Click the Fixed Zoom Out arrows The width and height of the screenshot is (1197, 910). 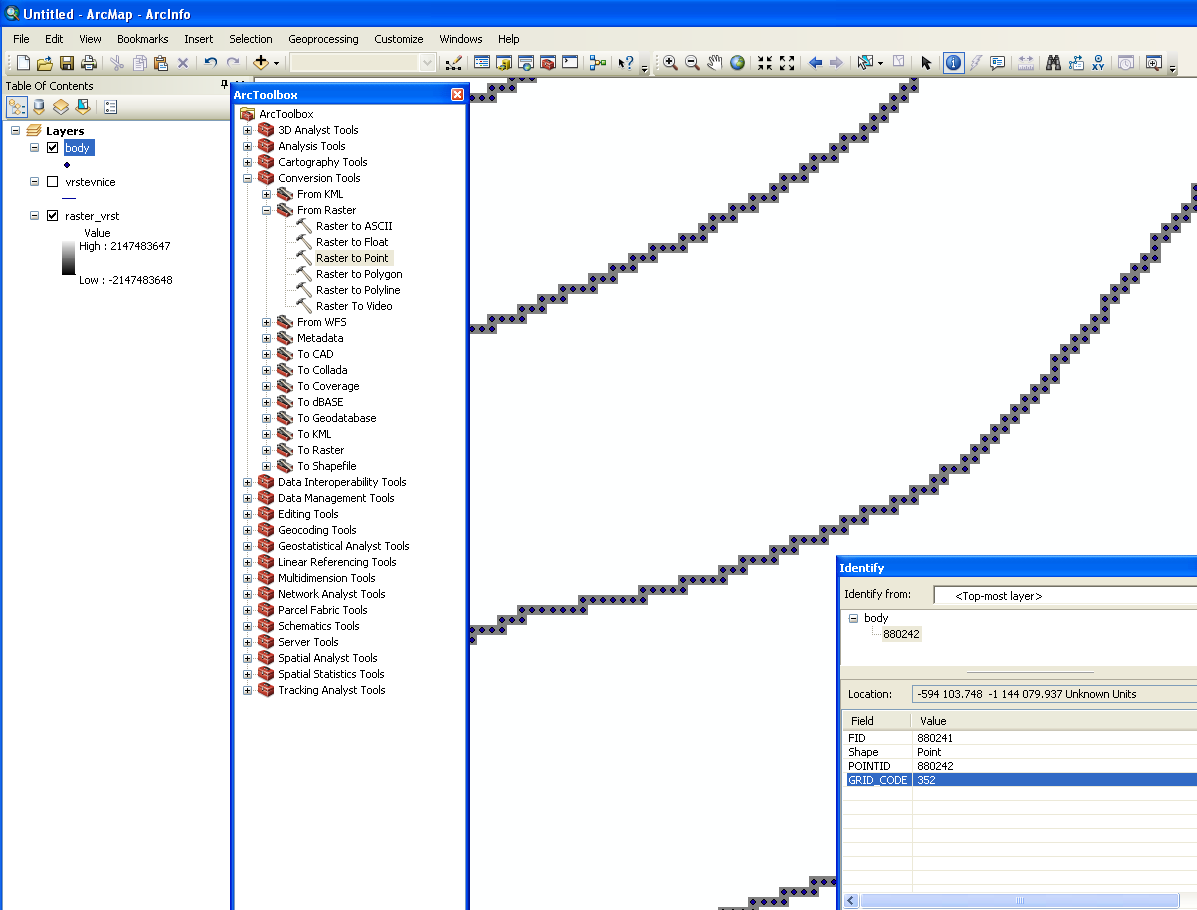pyautogui.click(x=787, y=63)
